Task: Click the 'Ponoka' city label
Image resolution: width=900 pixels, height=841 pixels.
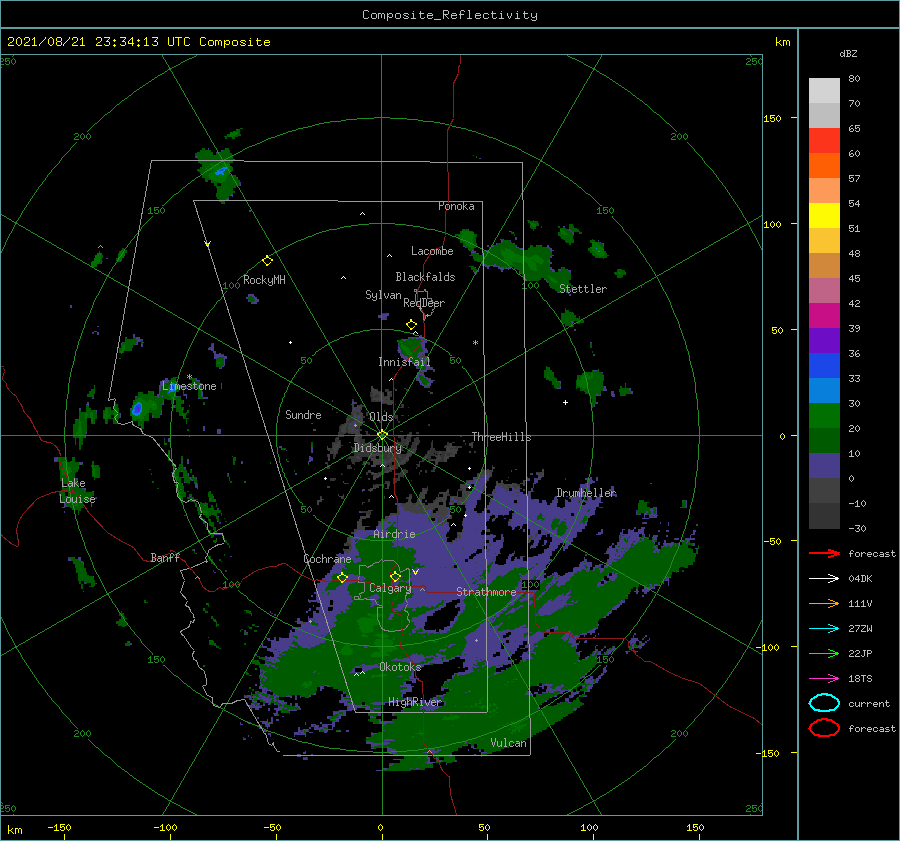Action: point(456,206)
